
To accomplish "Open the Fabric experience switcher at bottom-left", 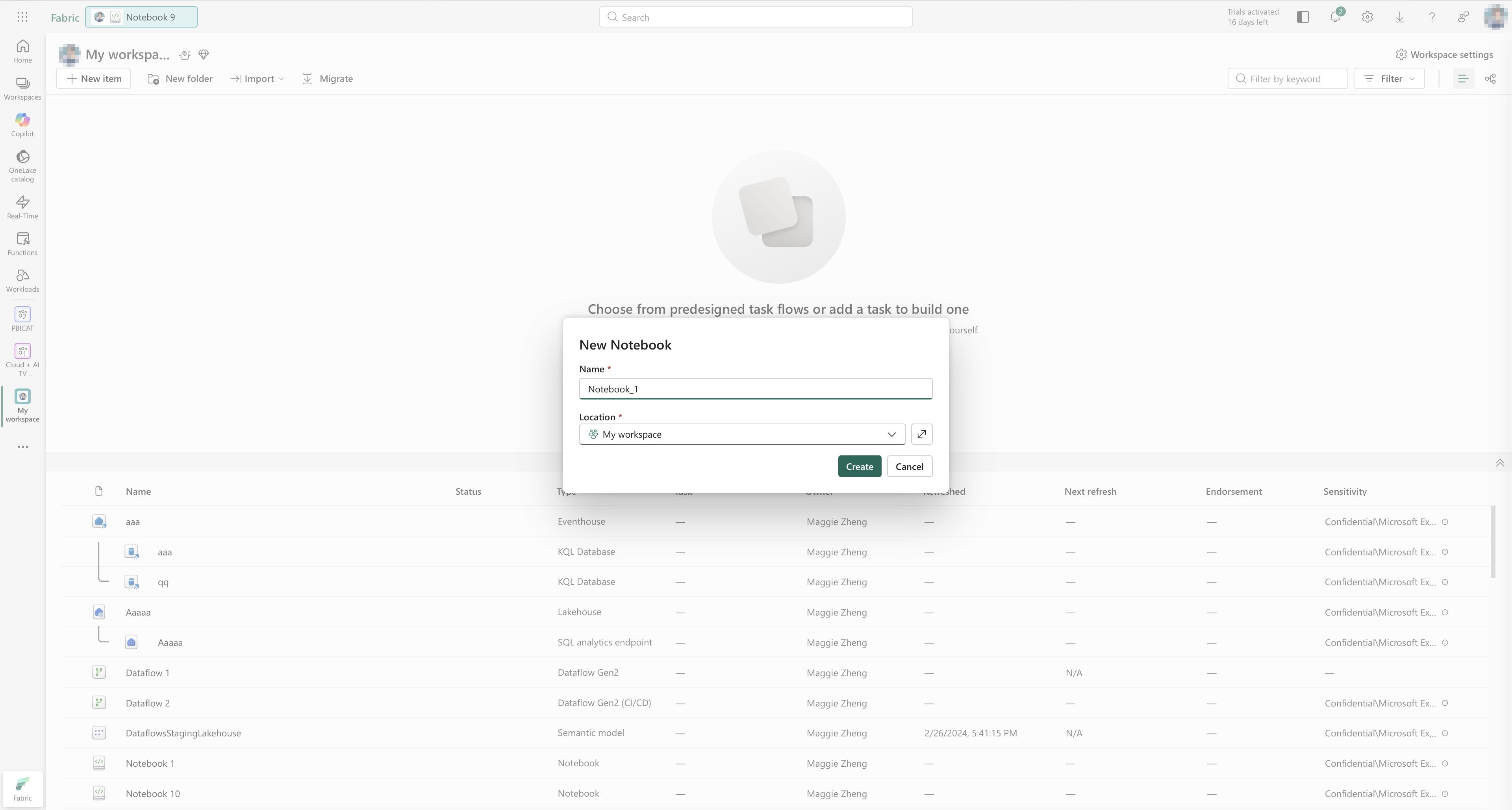I will pos(22,790).
